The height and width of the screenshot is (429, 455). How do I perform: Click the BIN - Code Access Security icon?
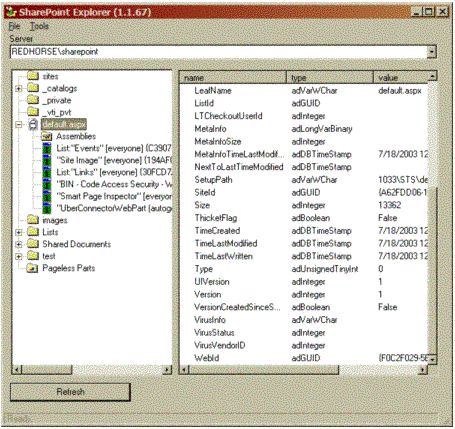(x=47, y=184)
